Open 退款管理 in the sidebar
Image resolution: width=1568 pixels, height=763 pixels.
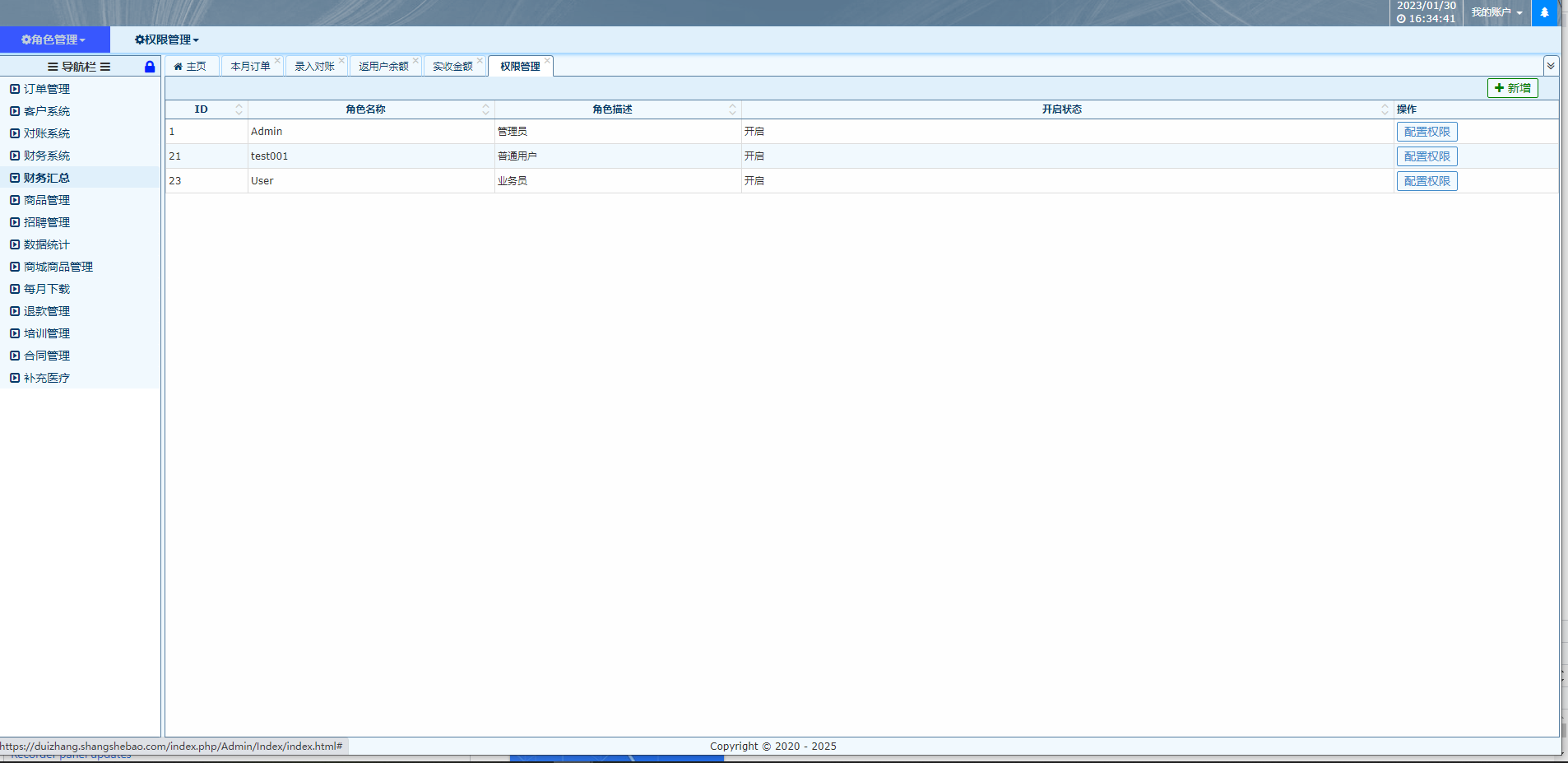(47, 311)
